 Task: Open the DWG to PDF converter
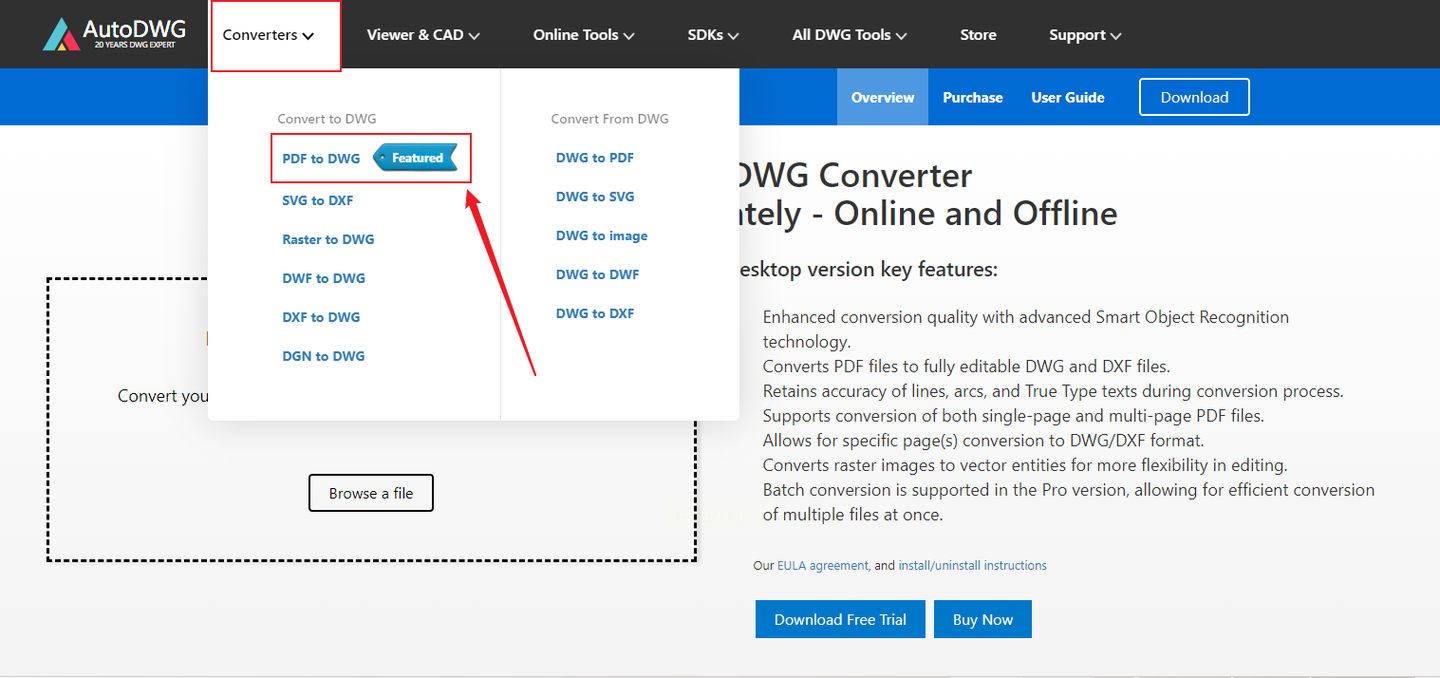[595, 158]
